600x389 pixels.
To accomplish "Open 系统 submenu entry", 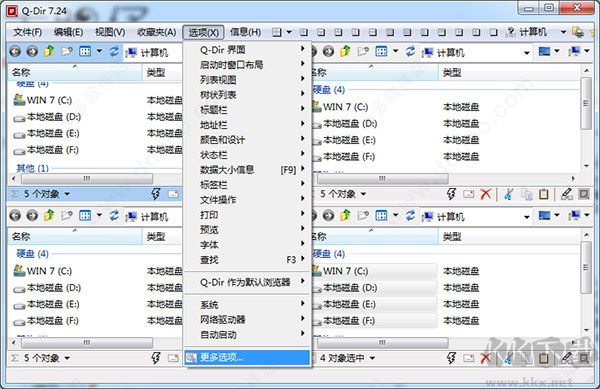I will tap(248, 304).
